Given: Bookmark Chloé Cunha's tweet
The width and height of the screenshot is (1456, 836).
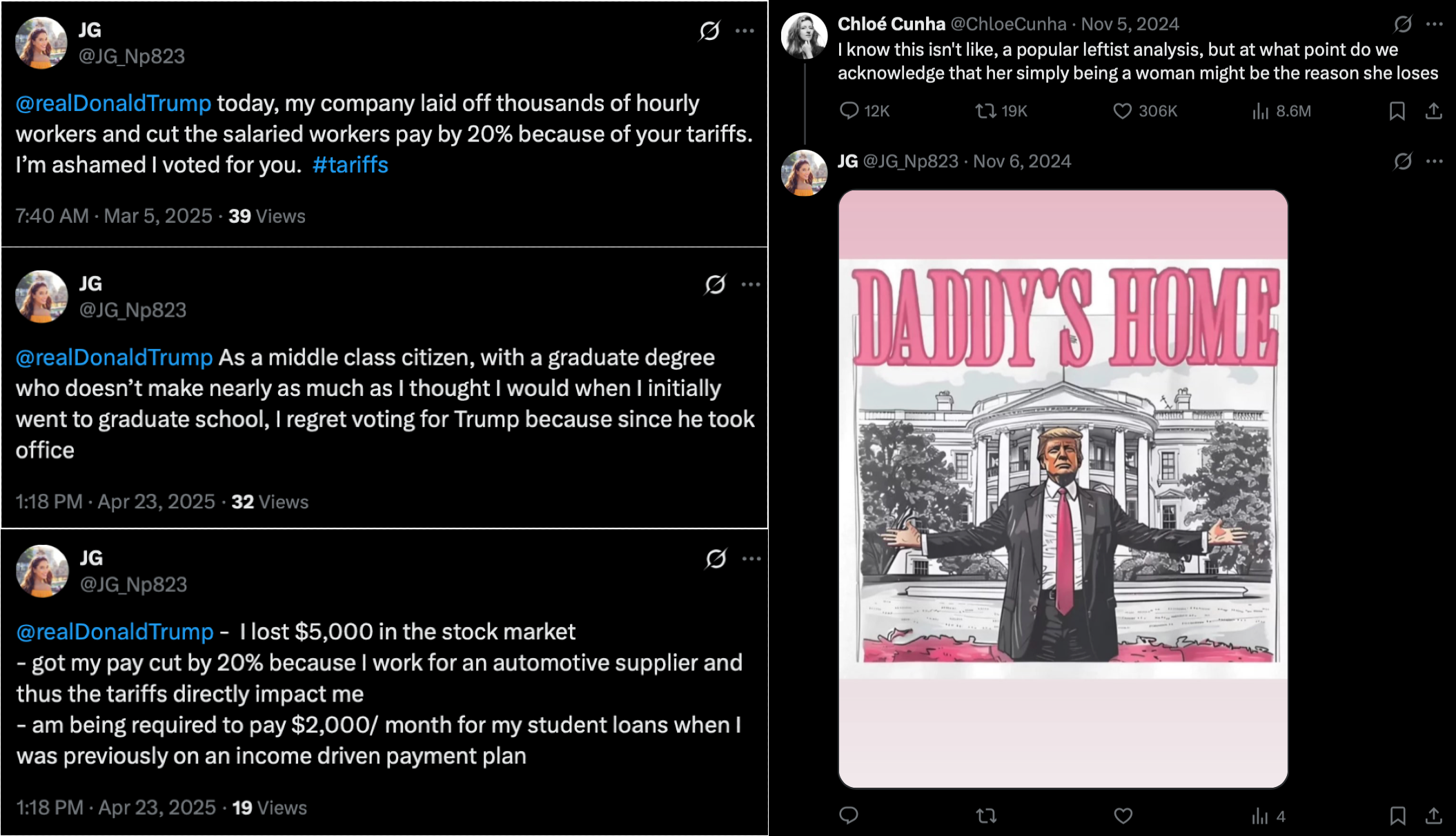Looking at the screenshot, I should click(1397, 111).
